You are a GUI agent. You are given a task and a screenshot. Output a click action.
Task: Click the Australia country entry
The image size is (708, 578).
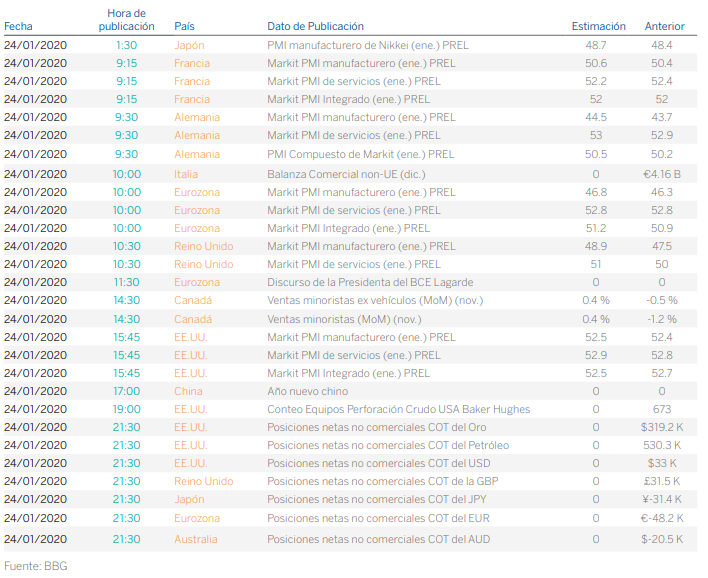[196, 539]
